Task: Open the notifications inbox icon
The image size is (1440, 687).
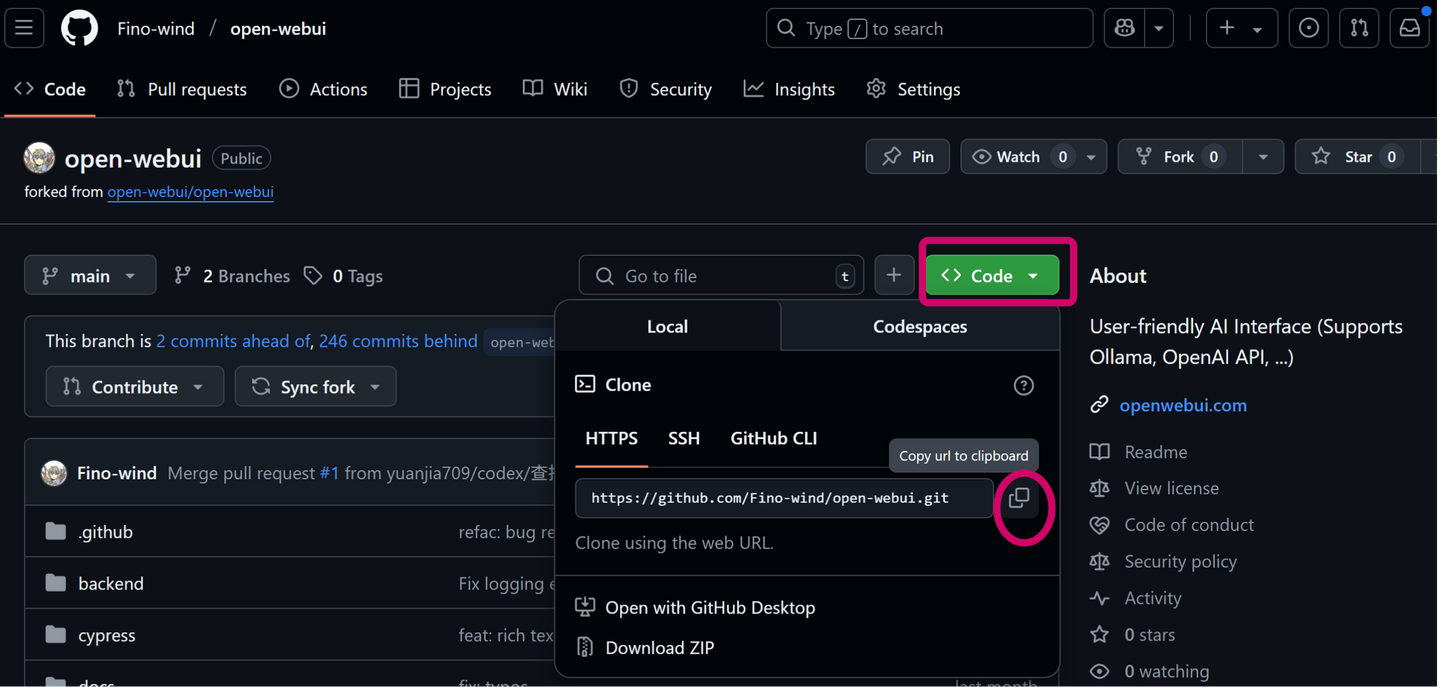Action: 1410,28
